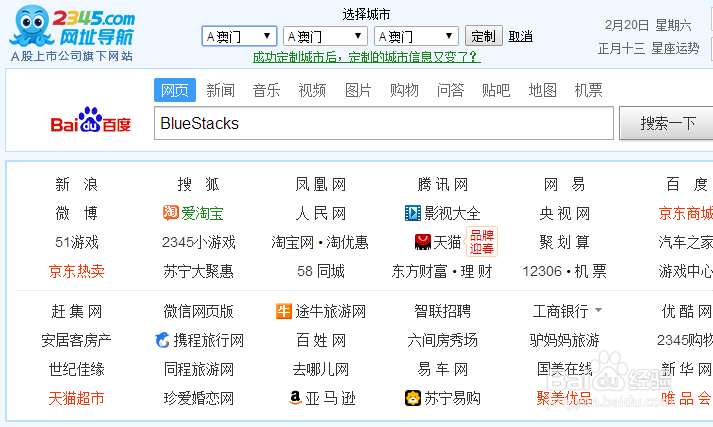Viewport: 713px width, 427px height.
Task: Open the 人民网 link
Action: point(321,213)
